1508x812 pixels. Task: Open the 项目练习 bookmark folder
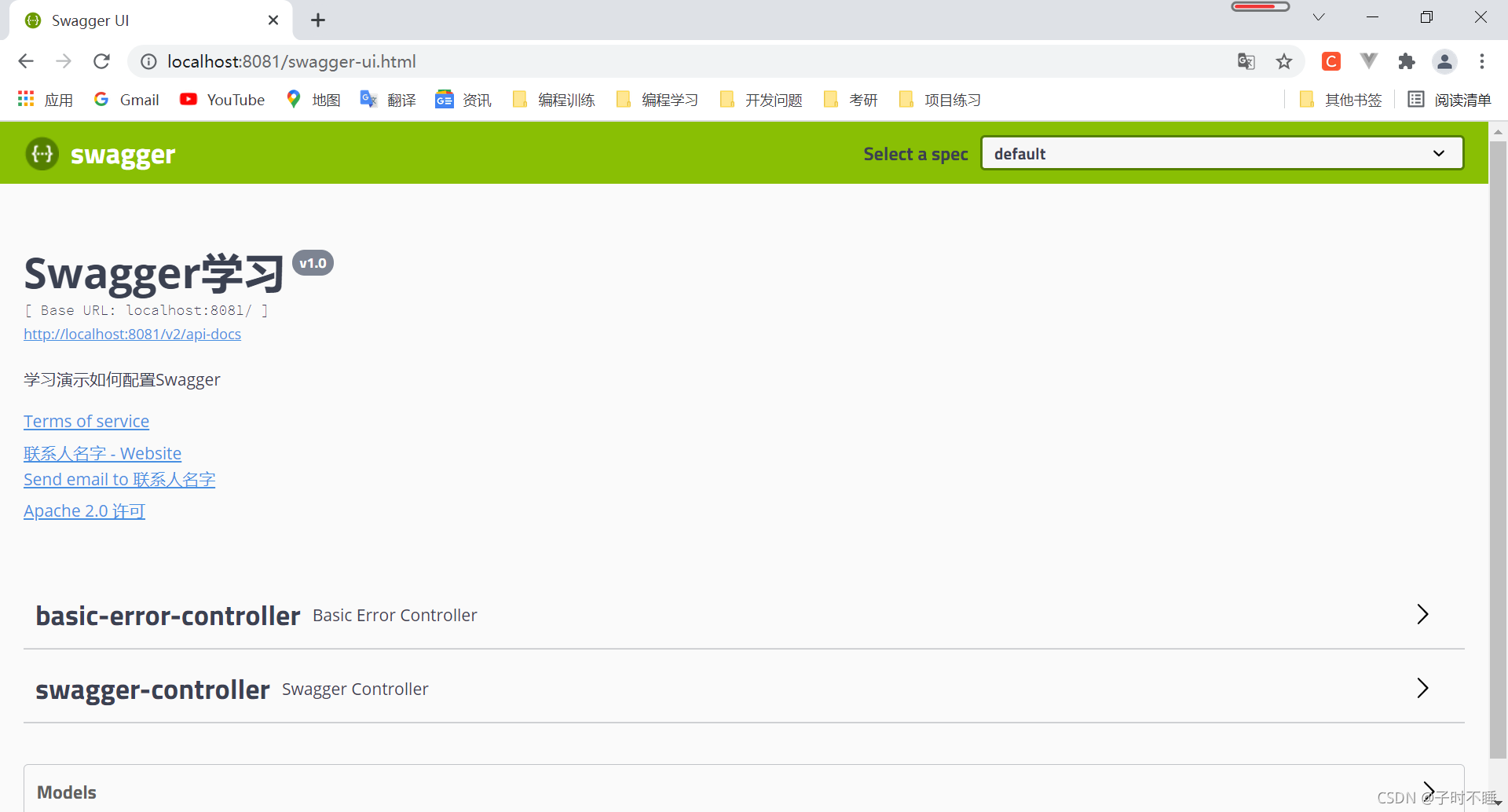[940, 100]
